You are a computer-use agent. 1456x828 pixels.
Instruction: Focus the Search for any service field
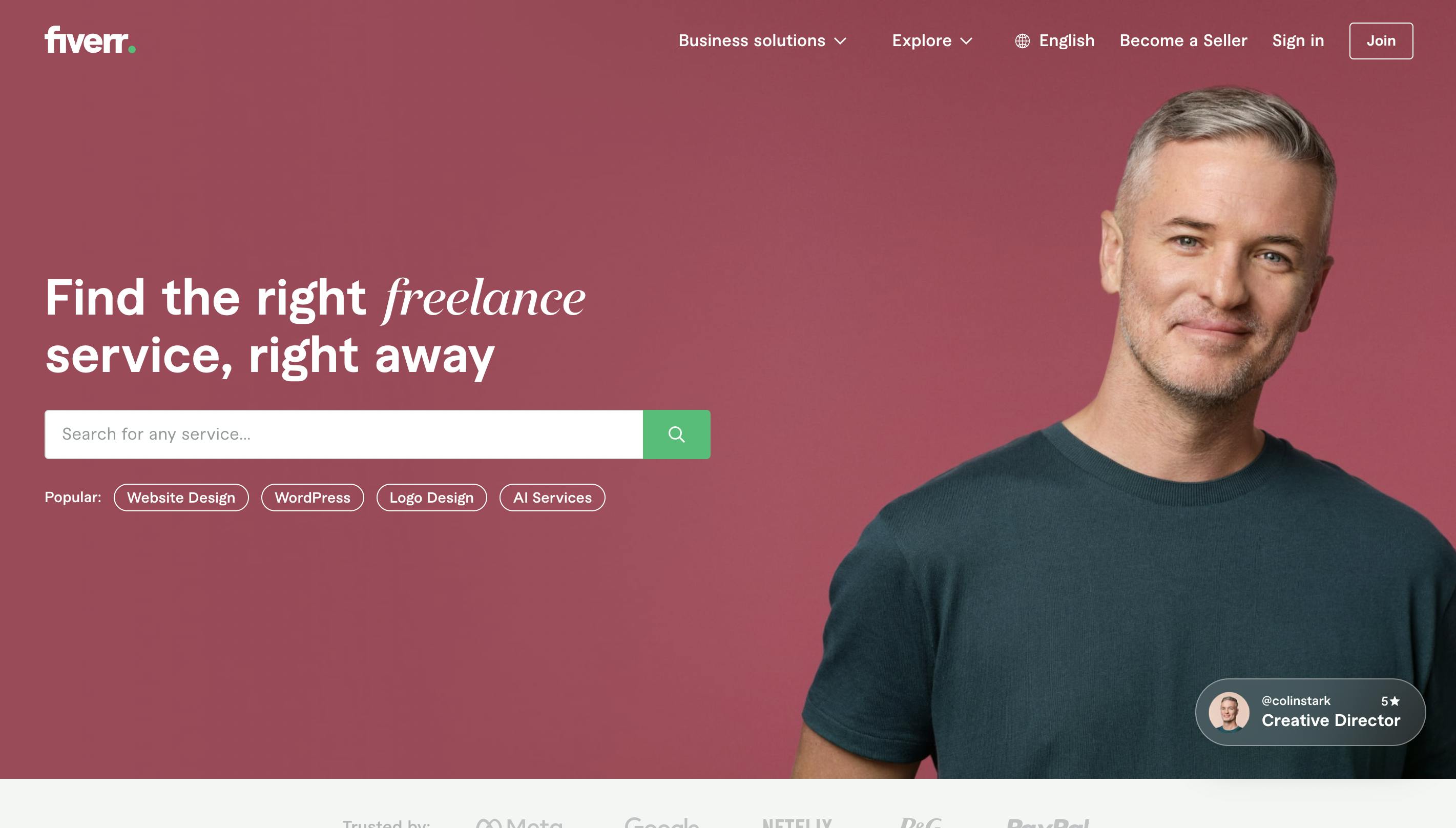(x=343, y=434)
